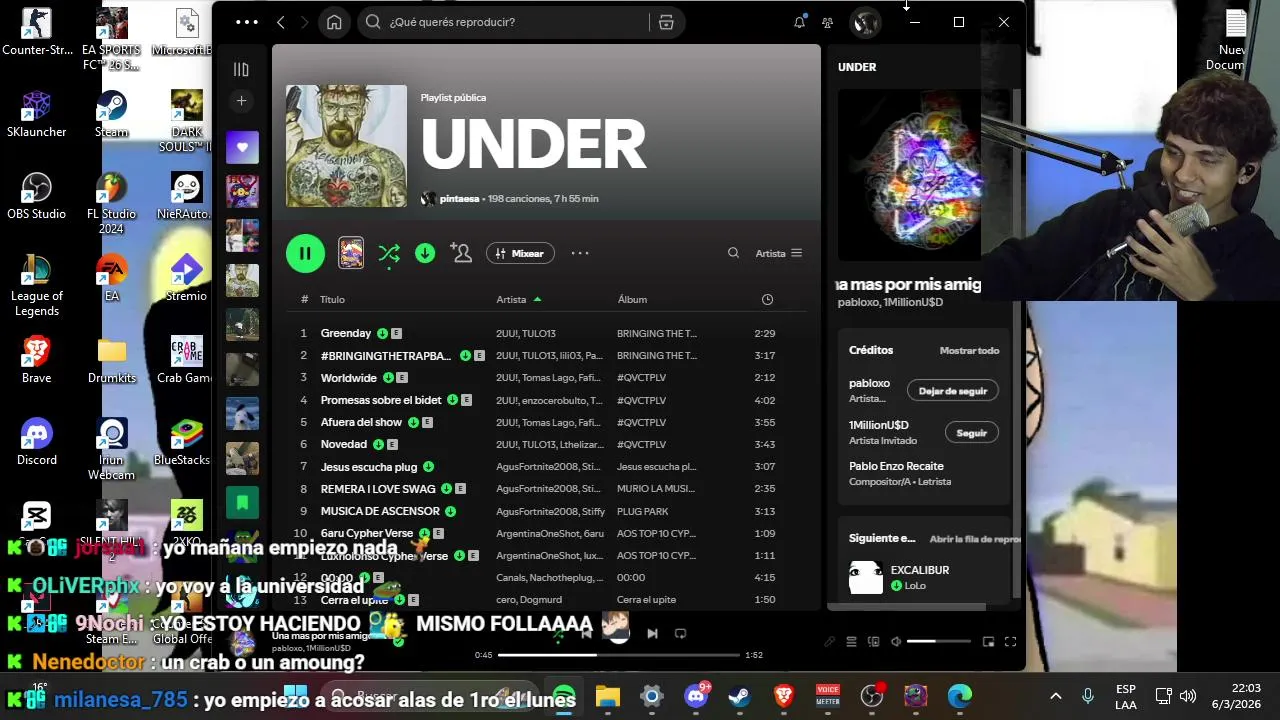This screenshot has height=720, width=1280.
Task: Sort by Álbum column header
Action: point(632,299)
